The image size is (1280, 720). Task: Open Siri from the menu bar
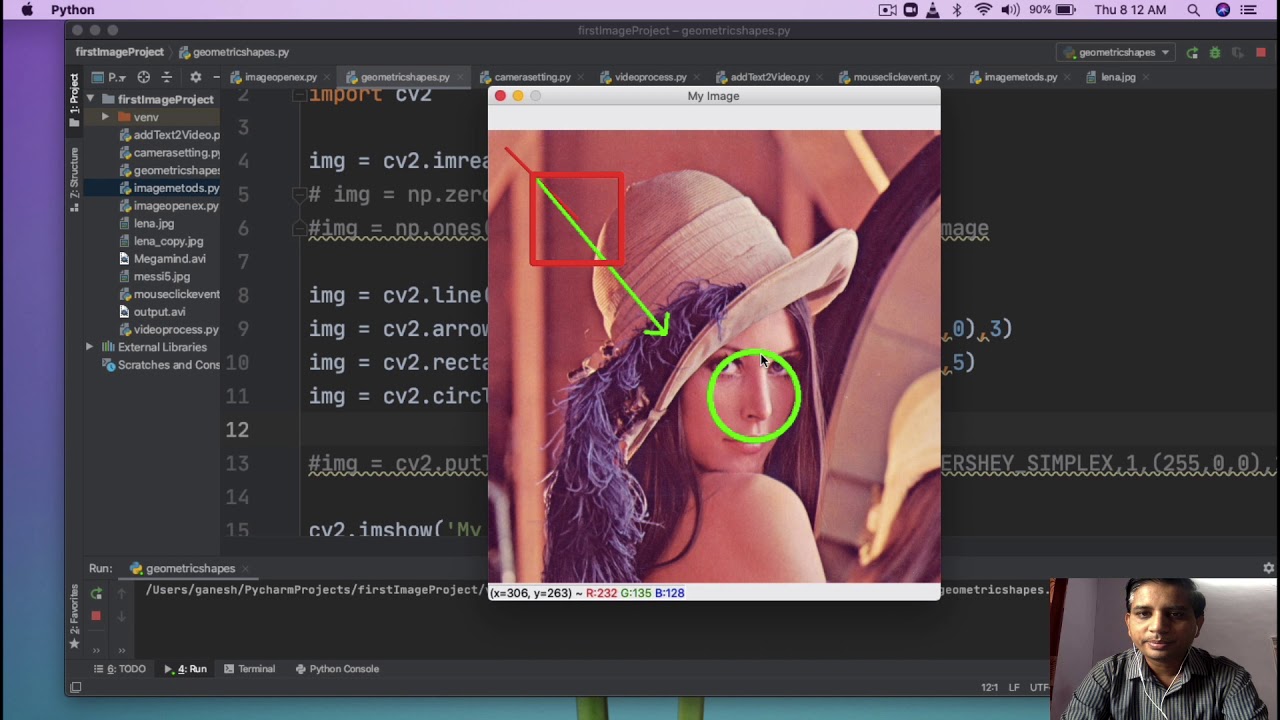point(1222,10)
